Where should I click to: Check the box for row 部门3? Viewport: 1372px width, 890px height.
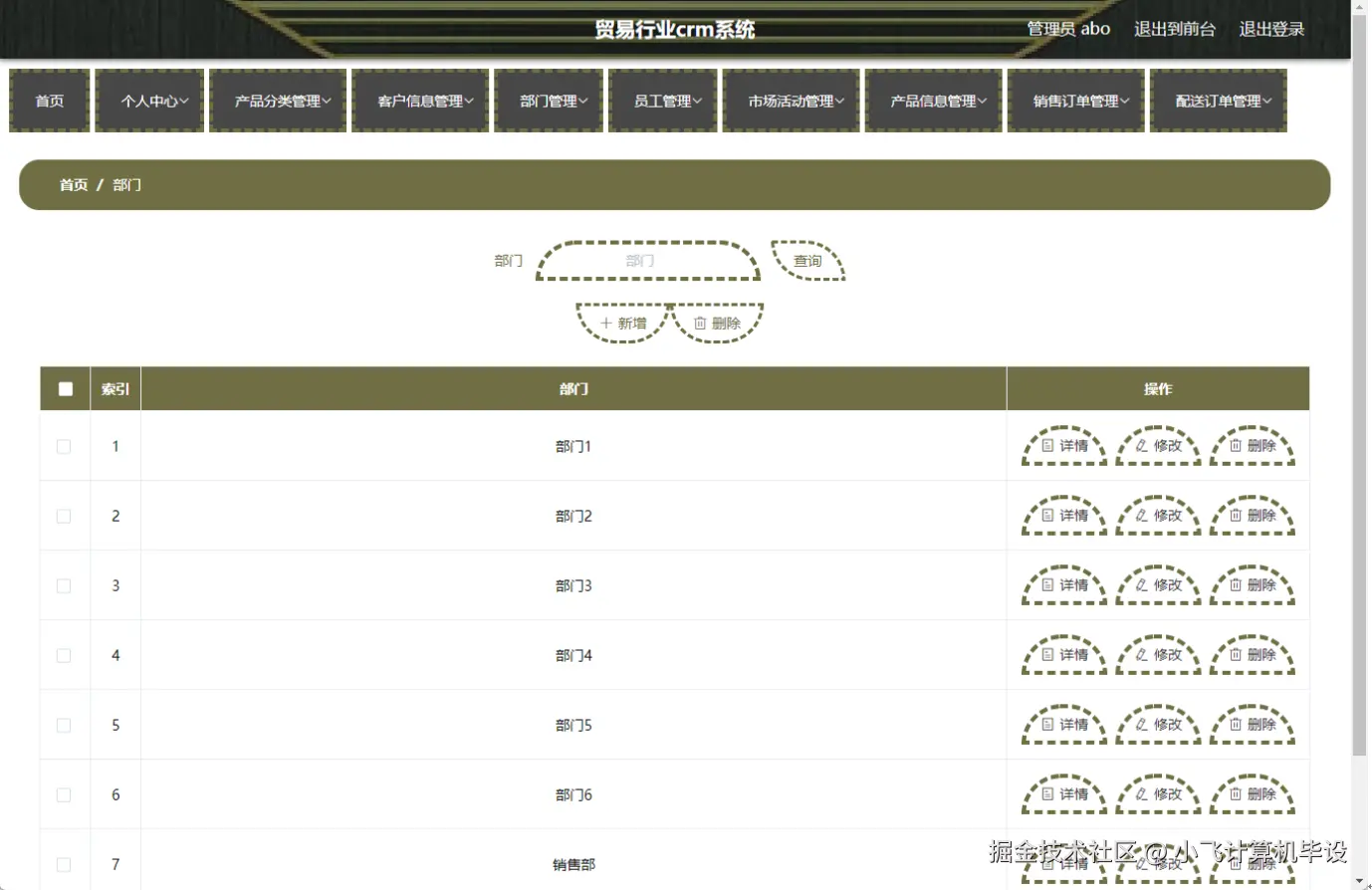coord(64,586)
